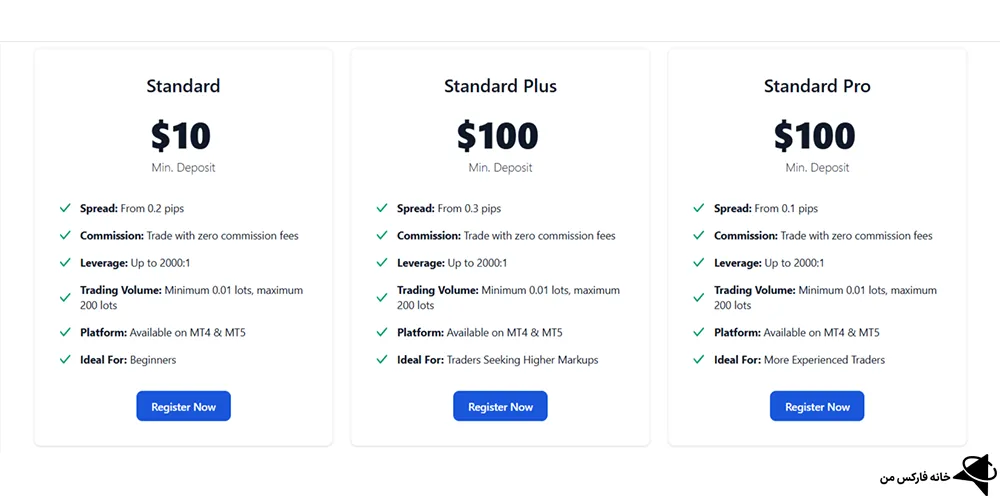Viewport: 1000px width, 500px height.
Task: Click the Leverage checkmark in Standard Pro card
Action: 699,262
